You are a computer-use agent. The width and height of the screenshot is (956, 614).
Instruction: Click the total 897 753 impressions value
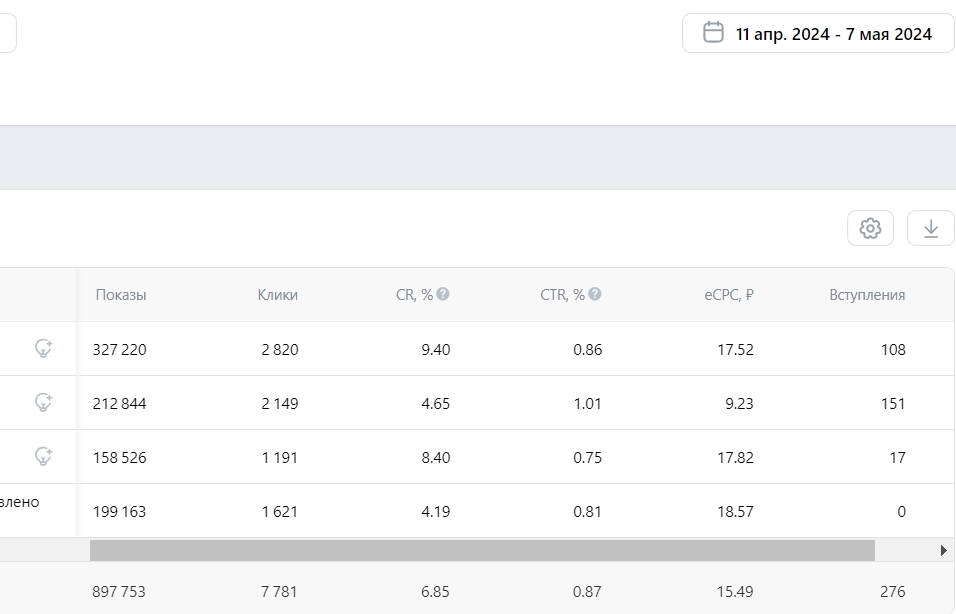(119, 591)
